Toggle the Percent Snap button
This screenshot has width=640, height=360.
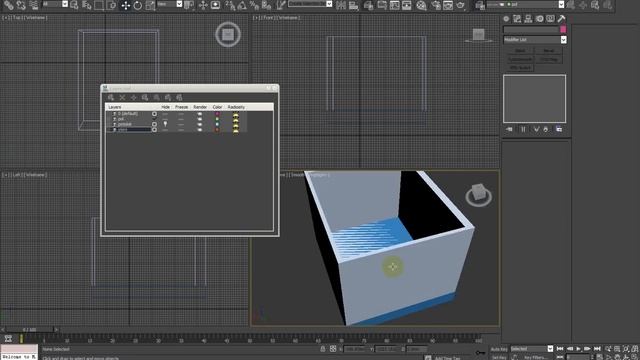point(254,5)
